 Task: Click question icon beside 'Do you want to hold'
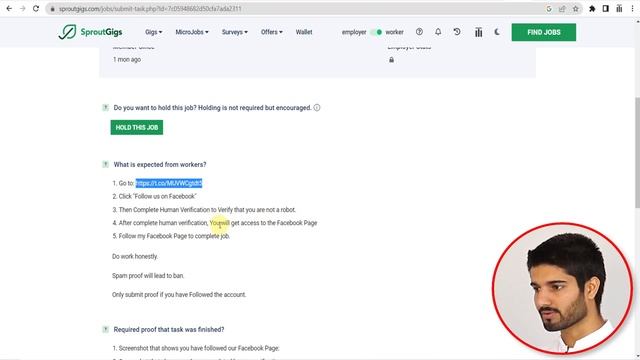tap(105, 108)
